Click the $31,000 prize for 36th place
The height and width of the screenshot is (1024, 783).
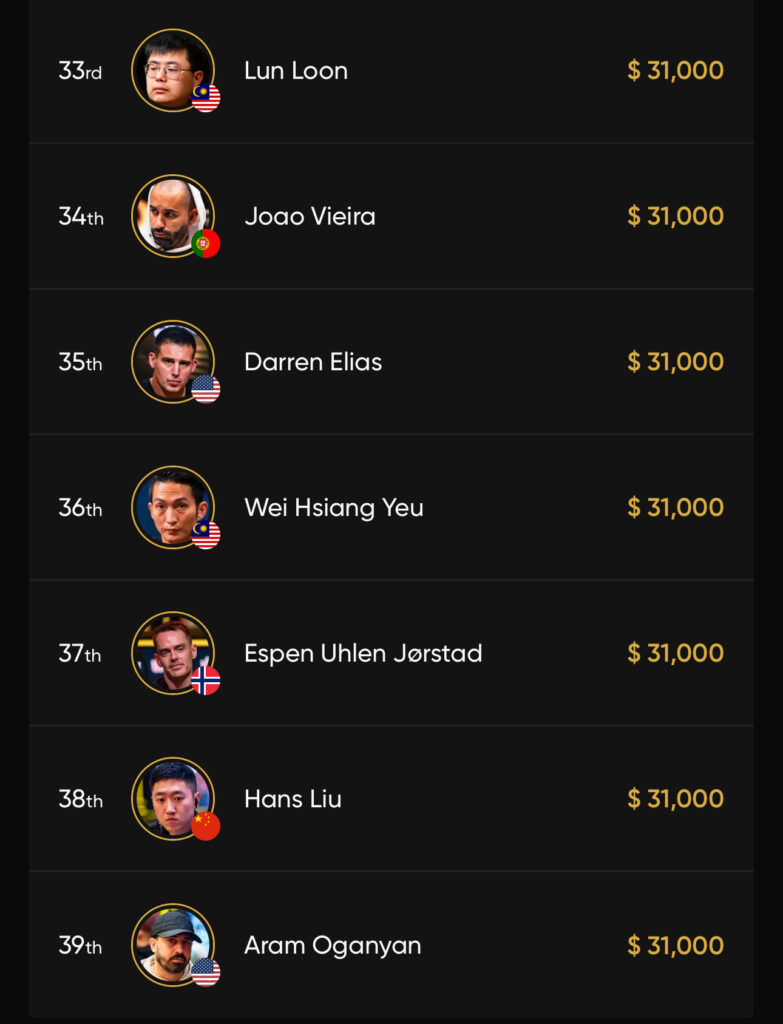click(675, 508)
